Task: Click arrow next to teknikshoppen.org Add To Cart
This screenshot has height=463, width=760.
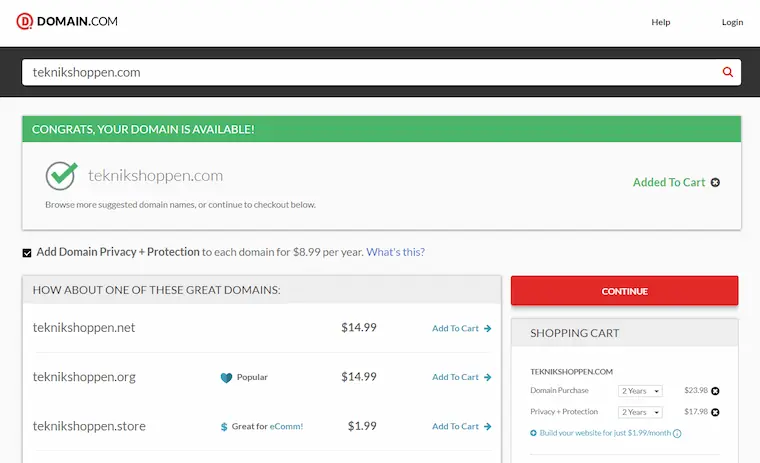Action: pyautogui.click(x=488, y=377)
